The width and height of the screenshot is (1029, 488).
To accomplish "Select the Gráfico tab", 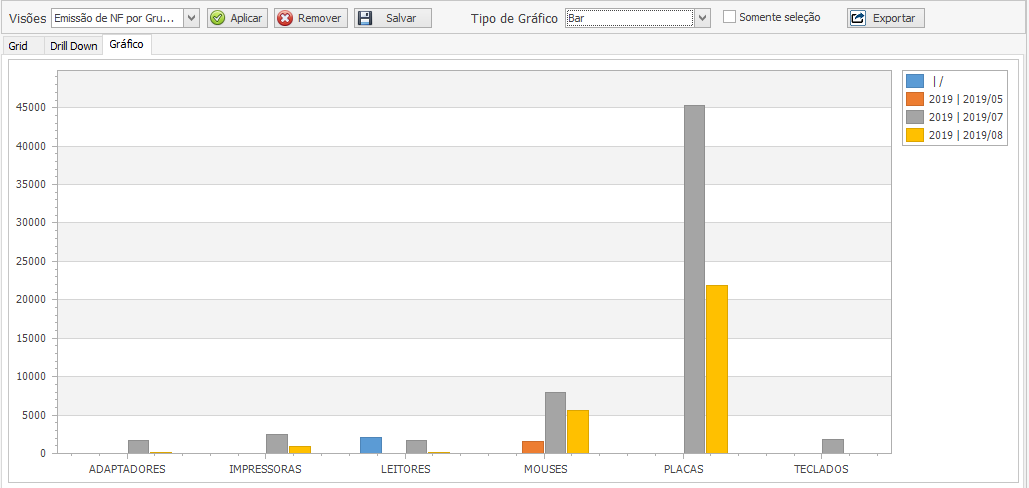I will coord(126,45).
